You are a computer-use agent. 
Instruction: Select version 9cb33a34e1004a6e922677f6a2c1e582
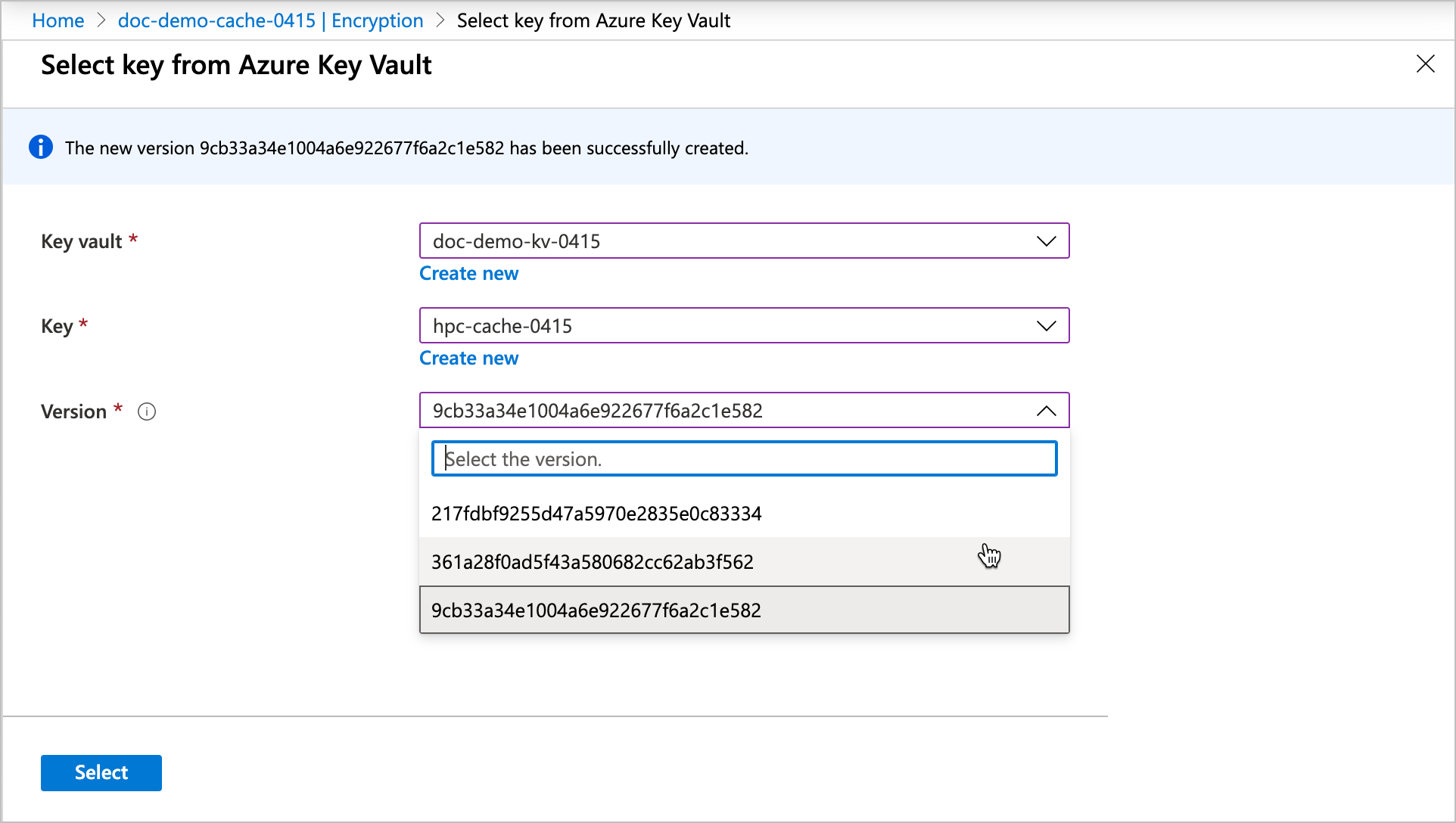[744, 609]
